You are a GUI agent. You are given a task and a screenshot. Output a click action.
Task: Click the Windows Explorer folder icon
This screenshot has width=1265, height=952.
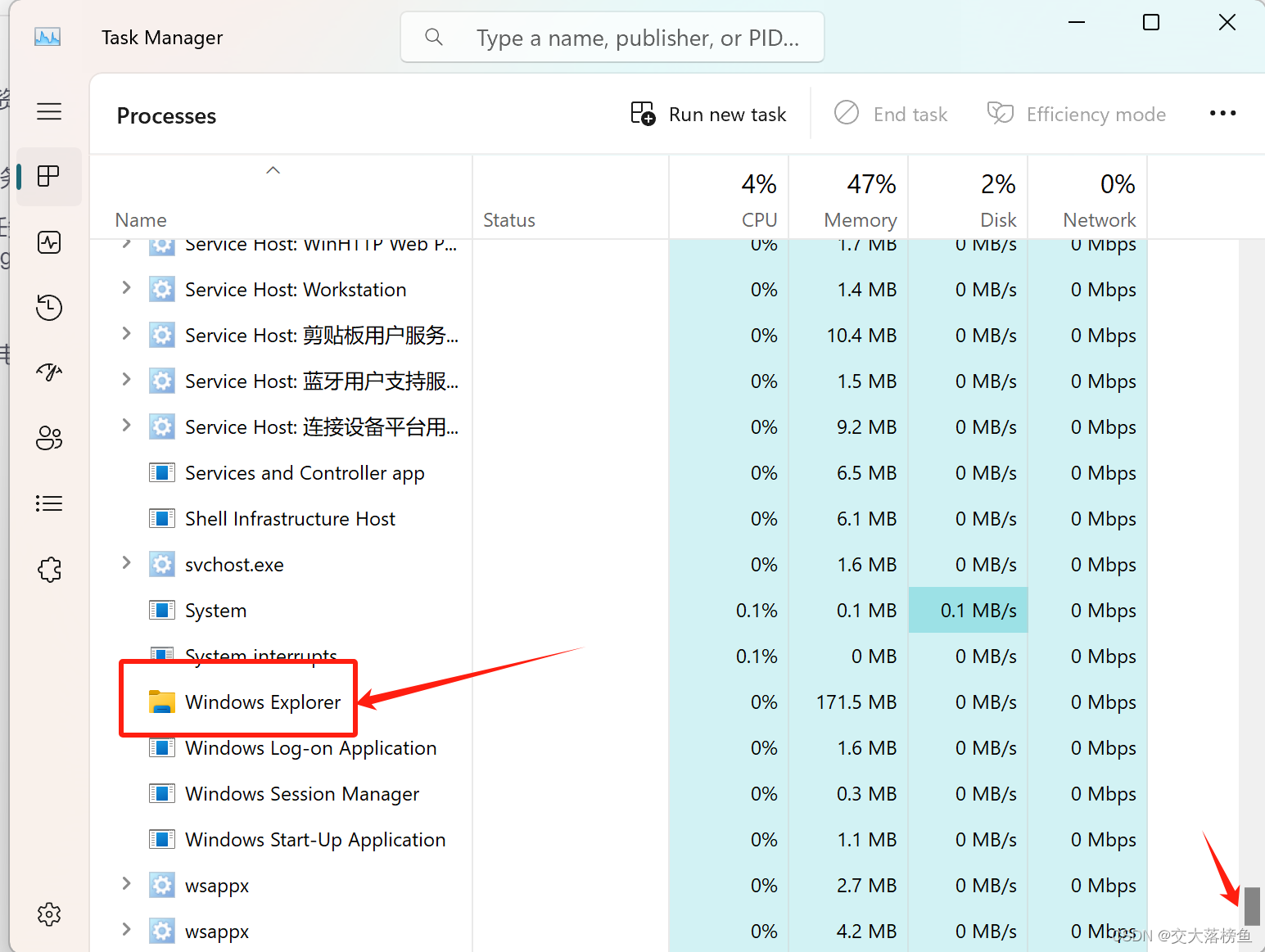point(162,702)
